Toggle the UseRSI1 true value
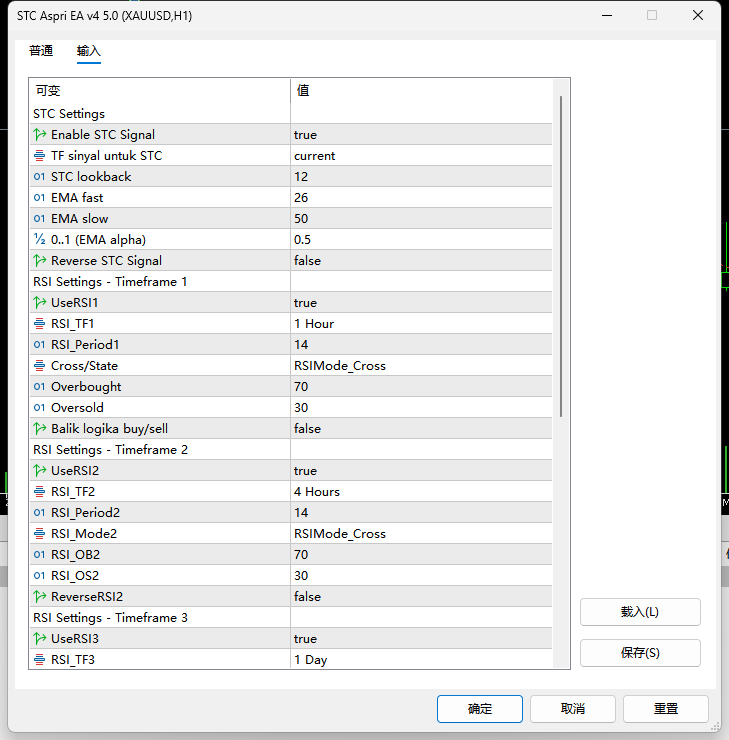The image size is (729, 740). click(x=421, y=303)
